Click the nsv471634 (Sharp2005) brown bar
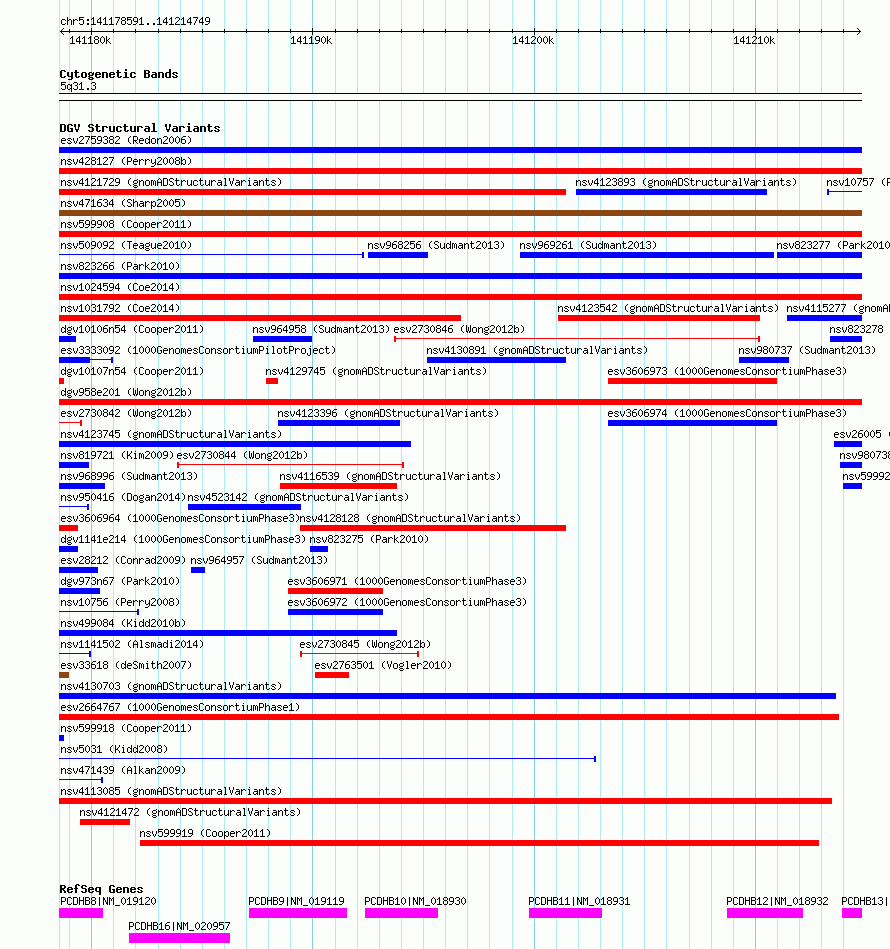 point(460,212)
